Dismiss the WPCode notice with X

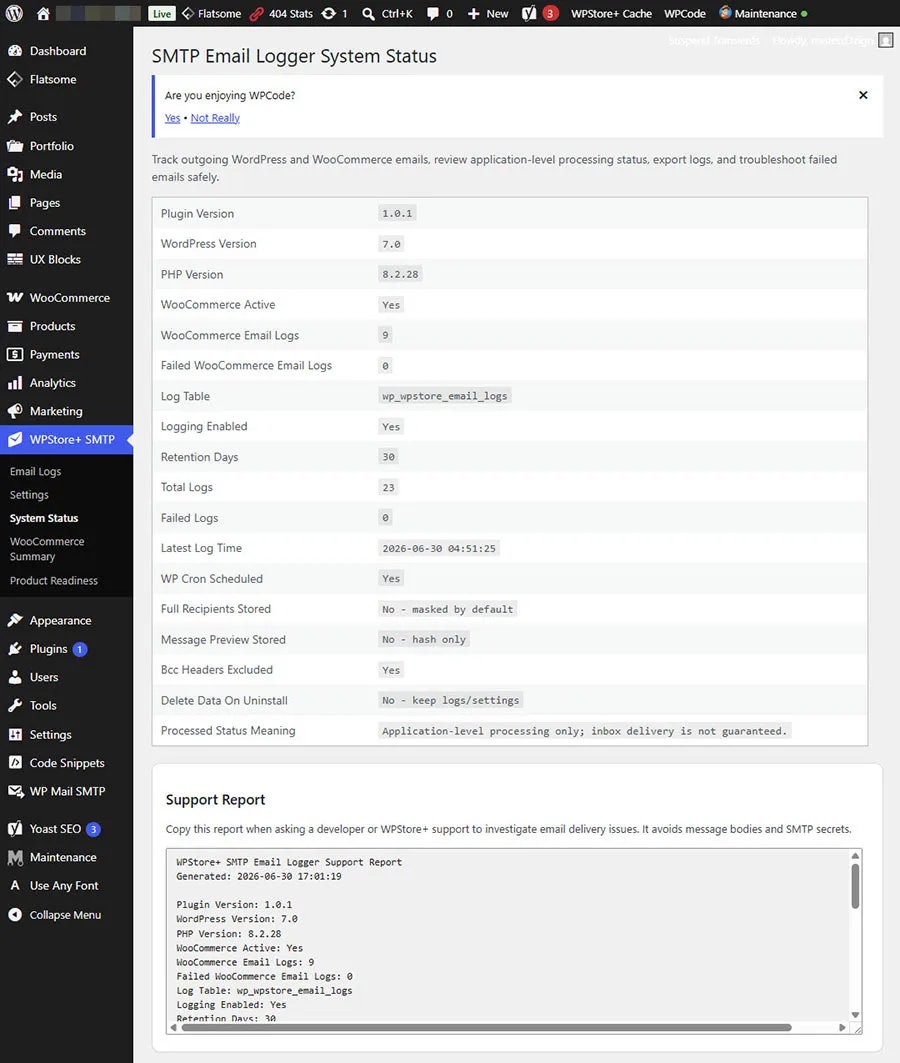[x=863, y=95]
